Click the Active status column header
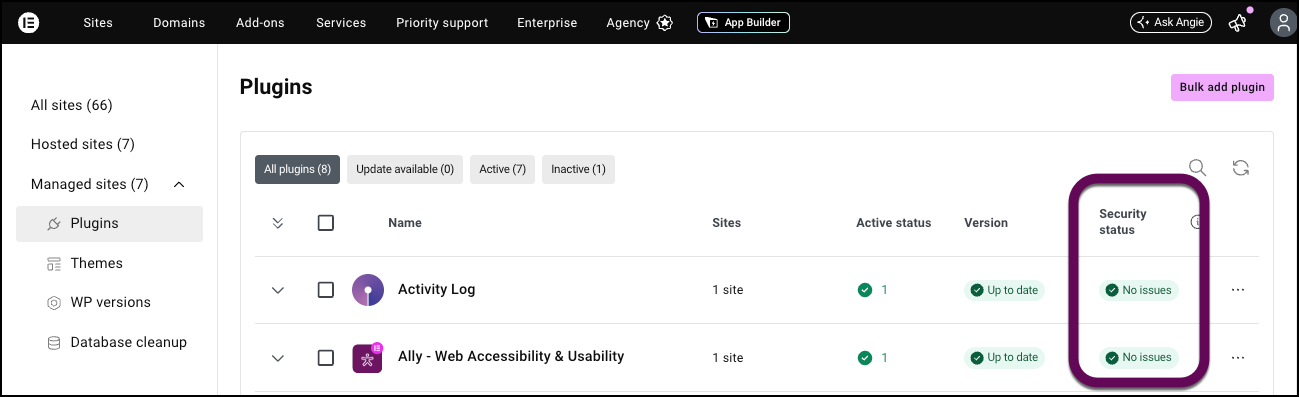The height and width of the screenshot is (397, 1299). (x=893, y=223)
